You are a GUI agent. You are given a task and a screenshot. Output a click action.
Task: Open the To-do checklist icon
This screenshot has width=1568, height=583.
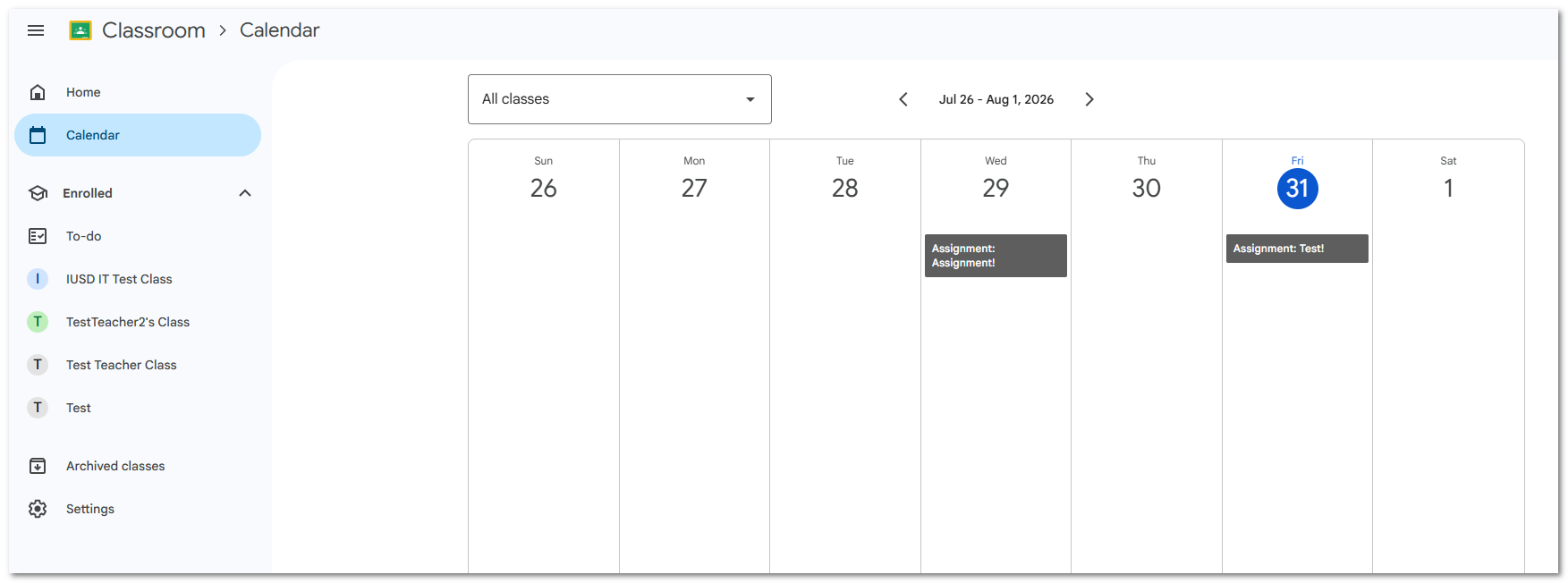tap(38, 236)
